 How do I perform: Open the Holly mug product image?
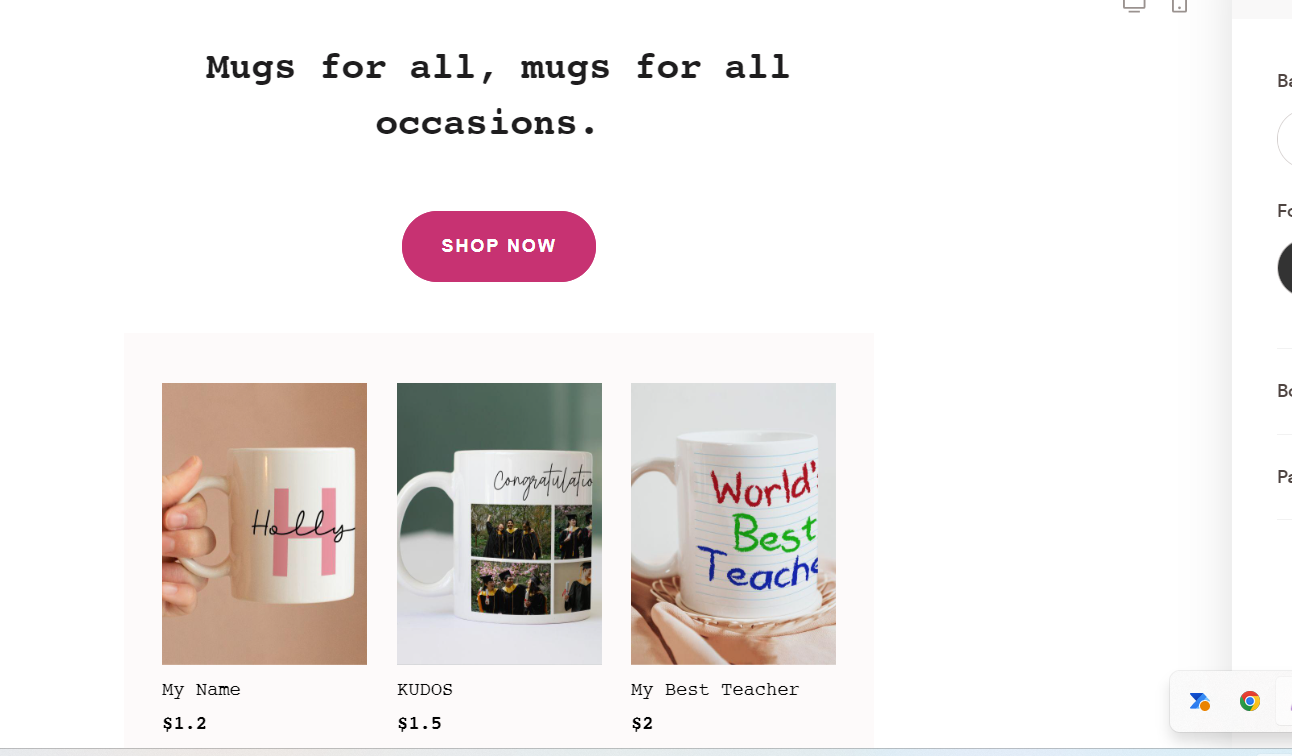[x=264, y=524]
